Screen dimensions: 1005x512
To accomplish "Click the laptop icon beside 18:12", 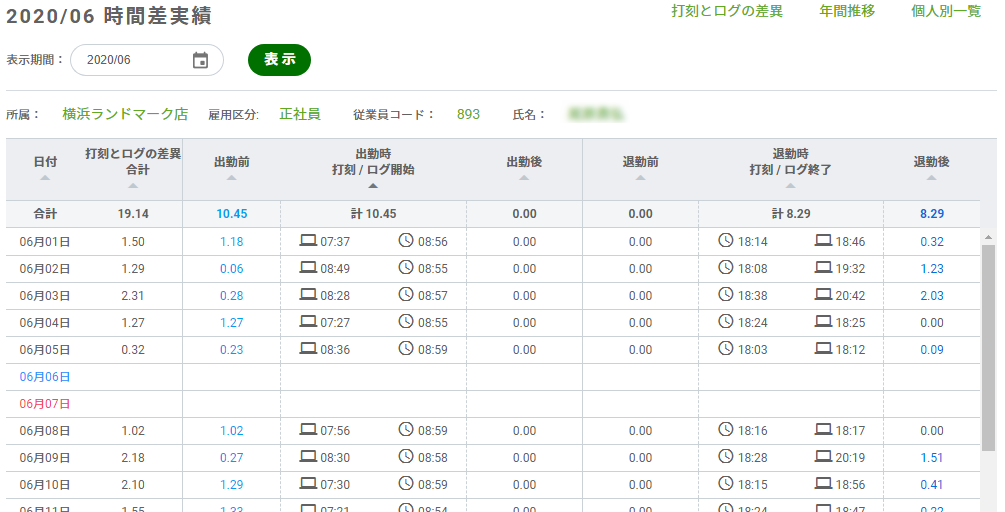I will click(824, 349).
